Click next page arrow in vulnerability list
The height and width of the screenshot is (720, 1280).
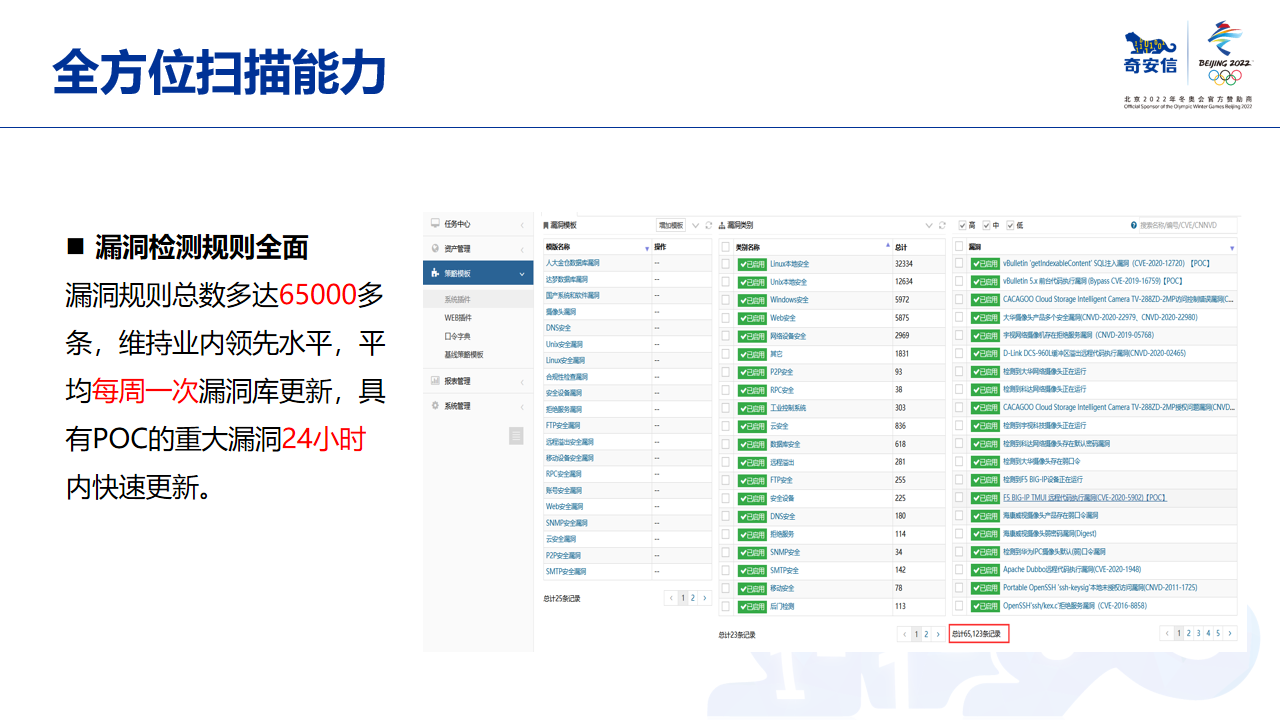(x=1230, y=633)
